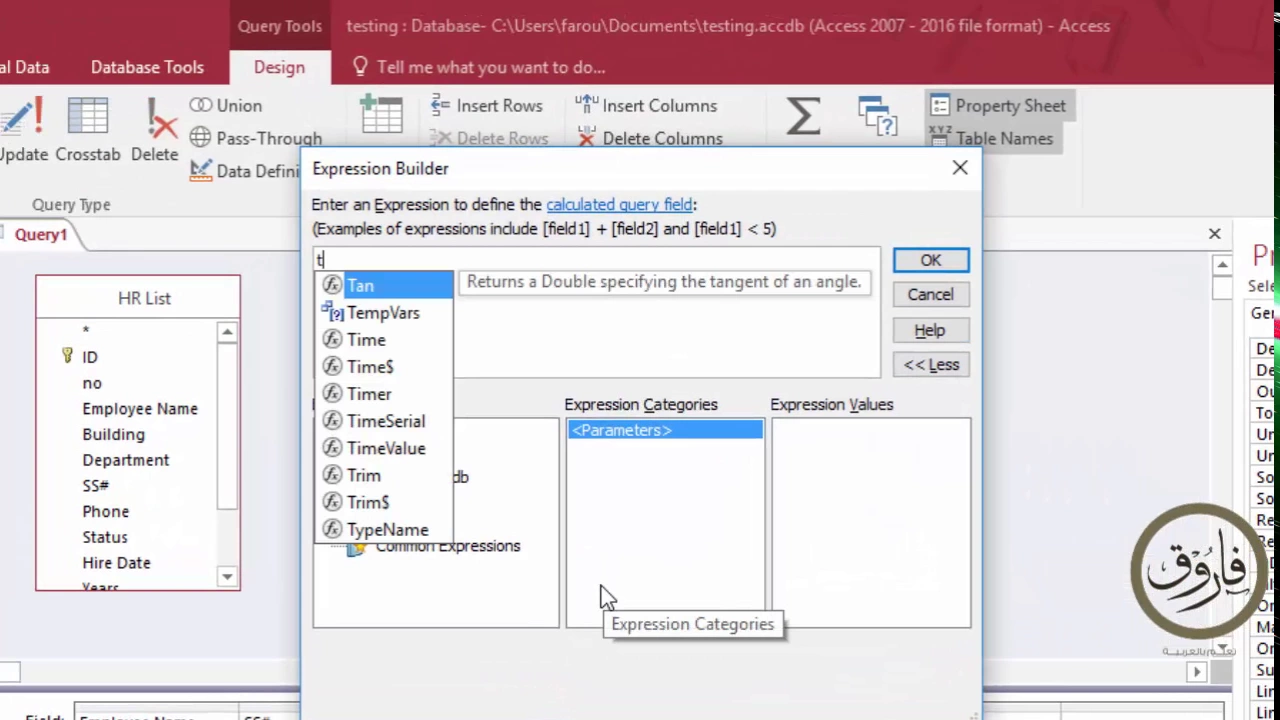Click the fx icon beside Tan
The width and height of the screenshot is (1280, 720).
332,285
